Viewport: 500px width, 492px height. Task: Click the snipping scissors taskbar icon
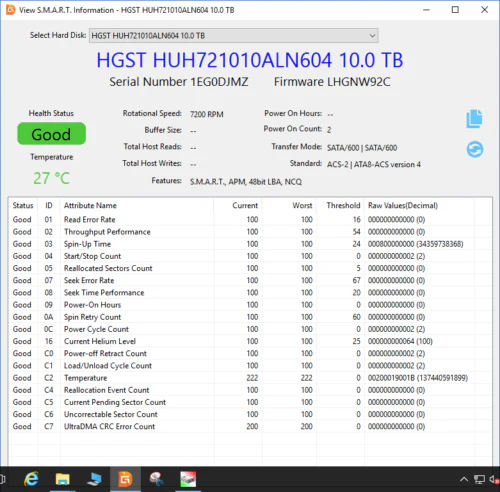click(x=156, y=479)
